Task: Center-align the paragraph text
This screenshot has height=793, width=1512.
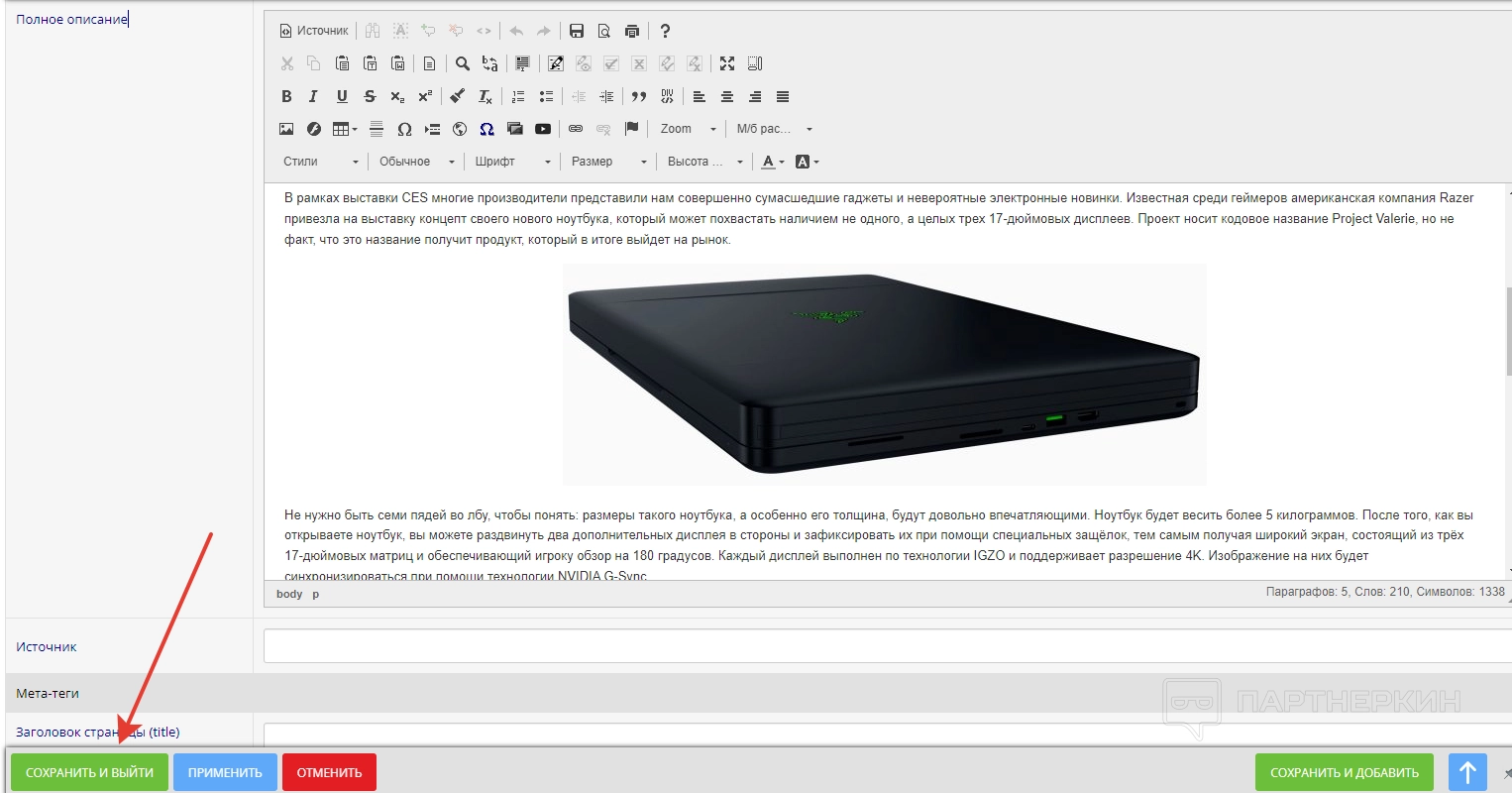Action: coord(727,96)
